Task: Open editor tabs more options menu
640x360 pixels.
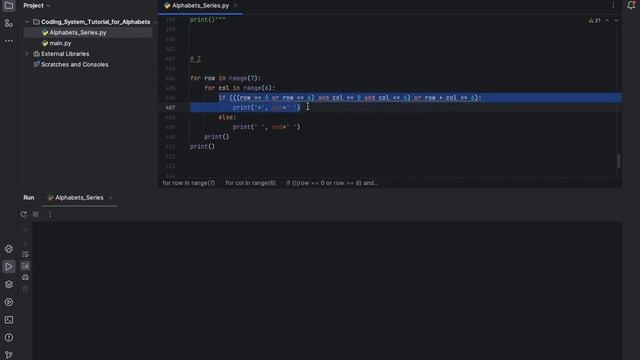Action: coord(613,5)
